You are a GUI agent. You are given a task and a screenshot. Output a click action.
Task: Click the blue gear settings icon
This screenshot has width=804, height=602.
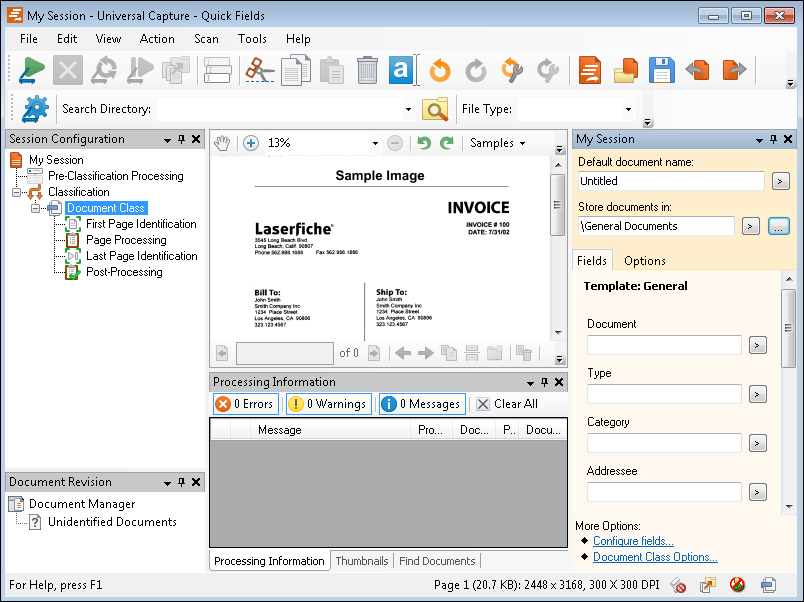click(35, 109)
